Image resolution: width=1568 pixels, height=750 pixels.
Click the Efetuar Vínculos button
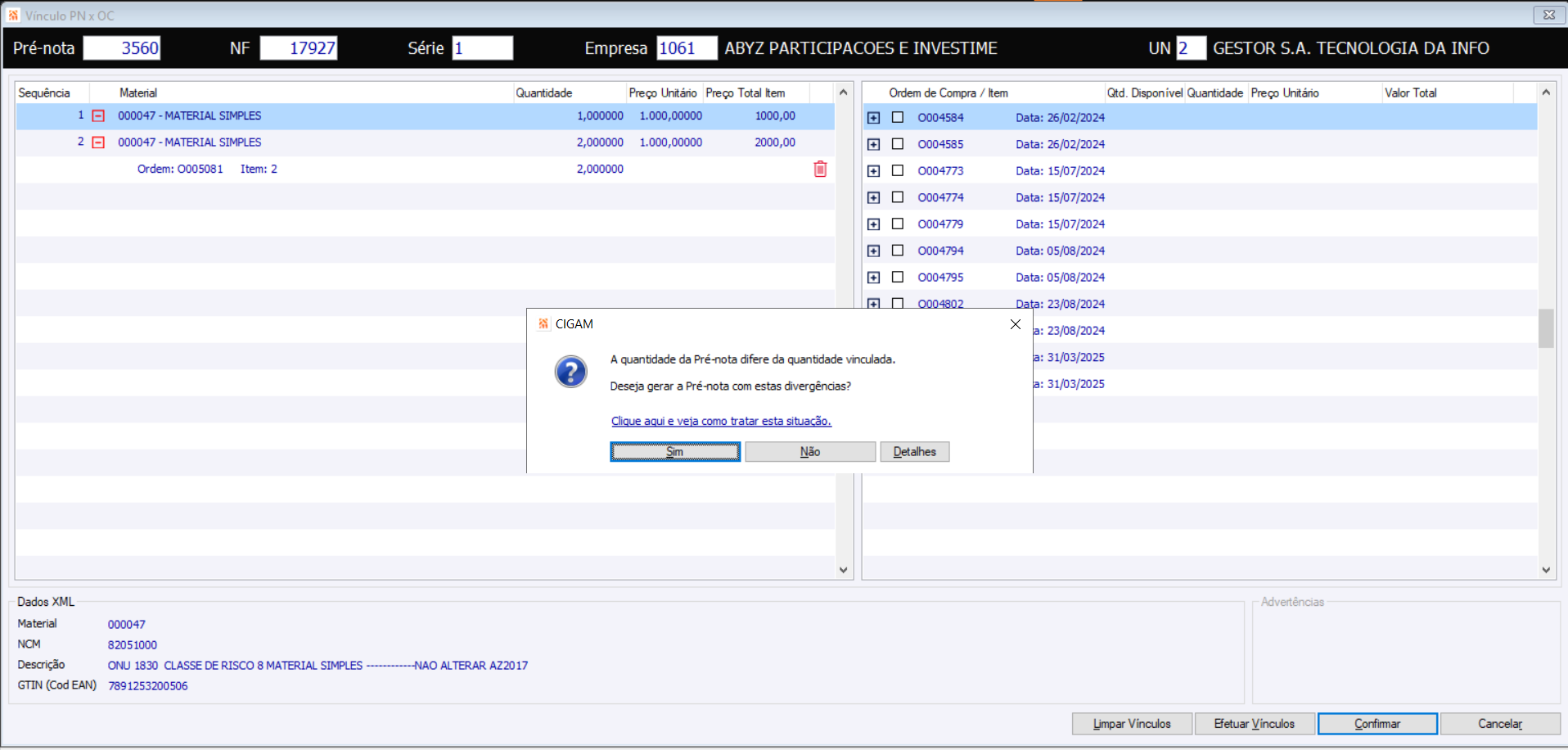(x=1255, y=724)
